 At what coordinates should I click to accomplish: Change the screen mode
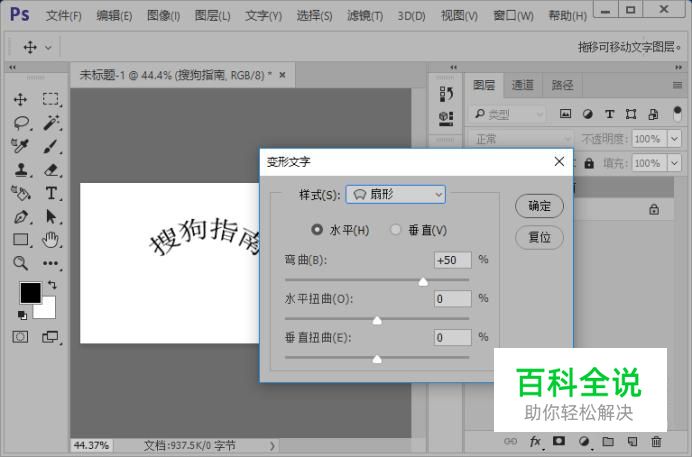[x=50, y=337]
